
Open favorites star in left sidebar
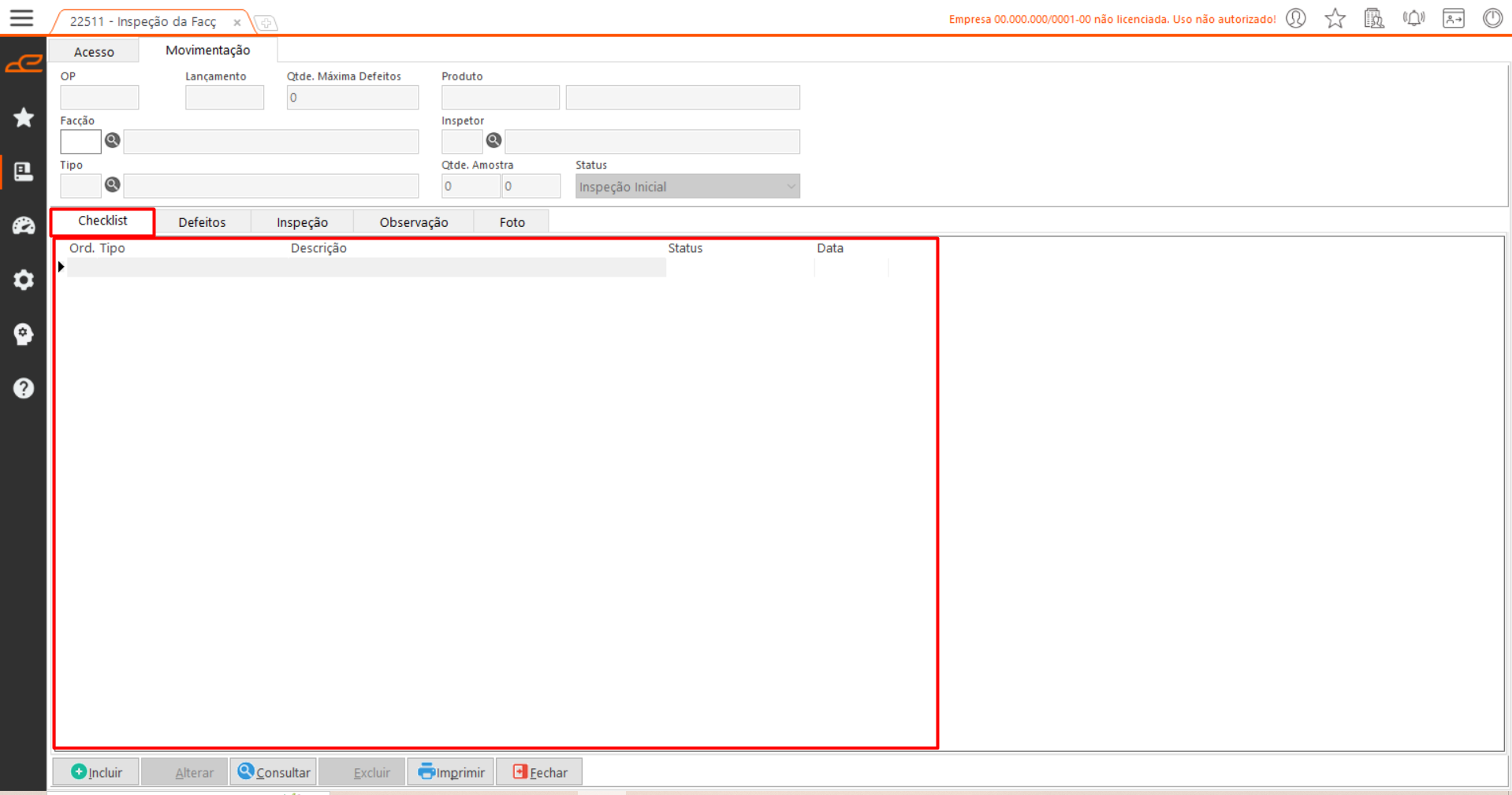coord(24,118)
